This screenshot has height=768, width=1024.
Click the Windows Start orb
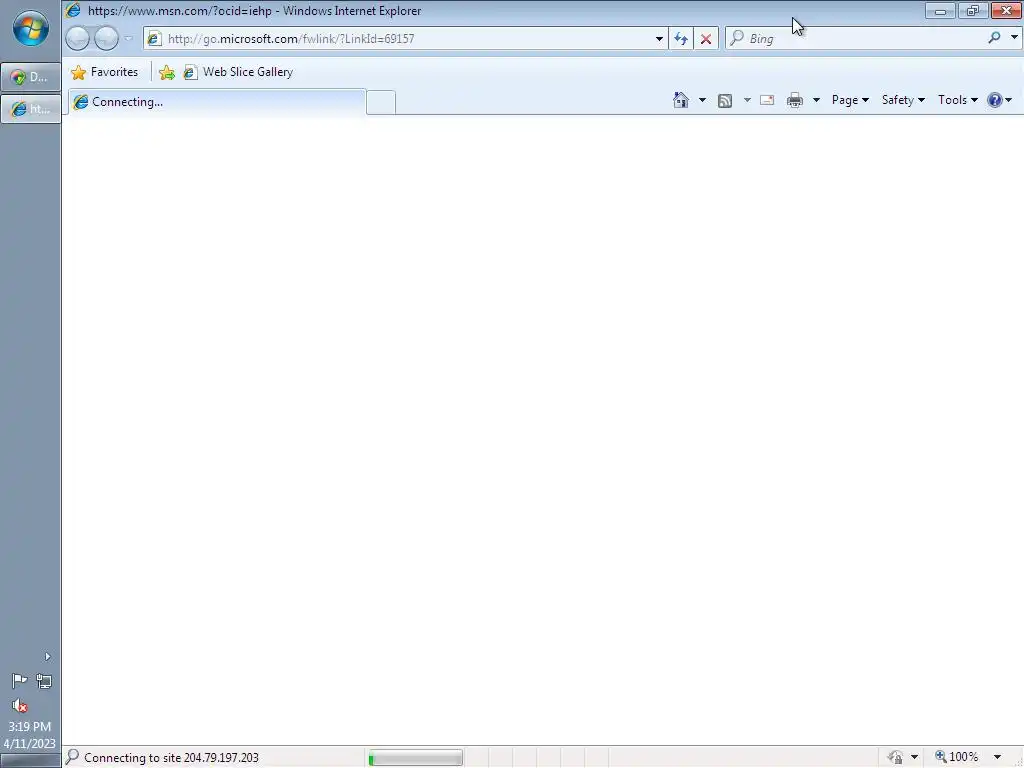31,29
